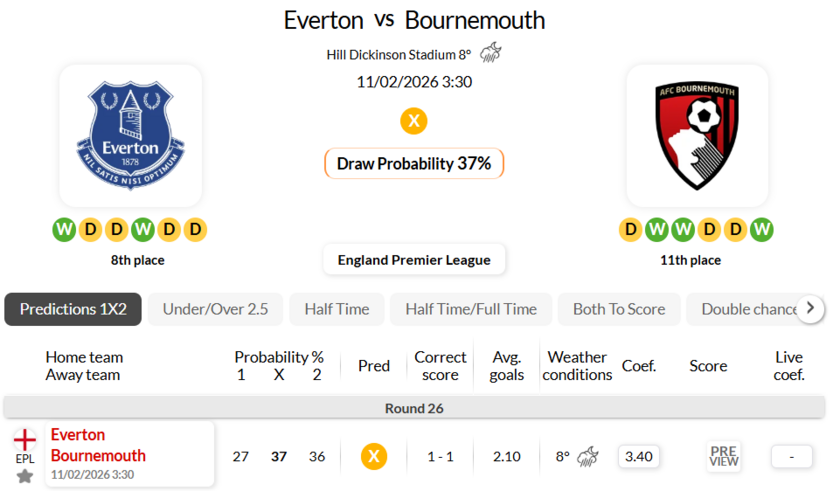Open the Everton Bournemouth match link

pos(98,445)
